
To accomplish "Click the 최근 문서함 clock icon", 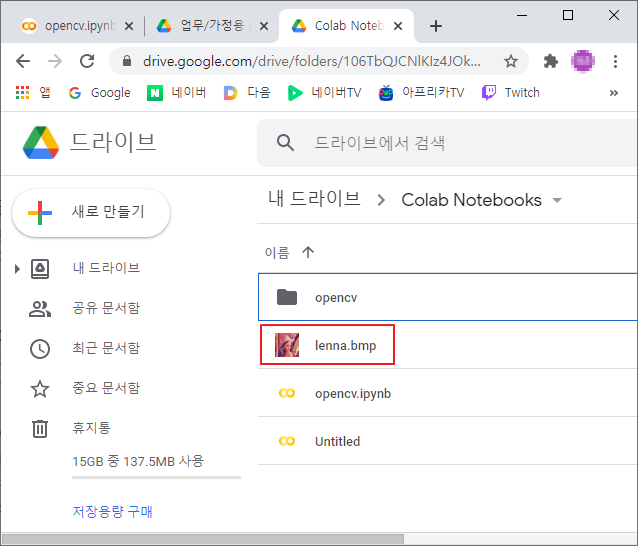I will (40, 349).
